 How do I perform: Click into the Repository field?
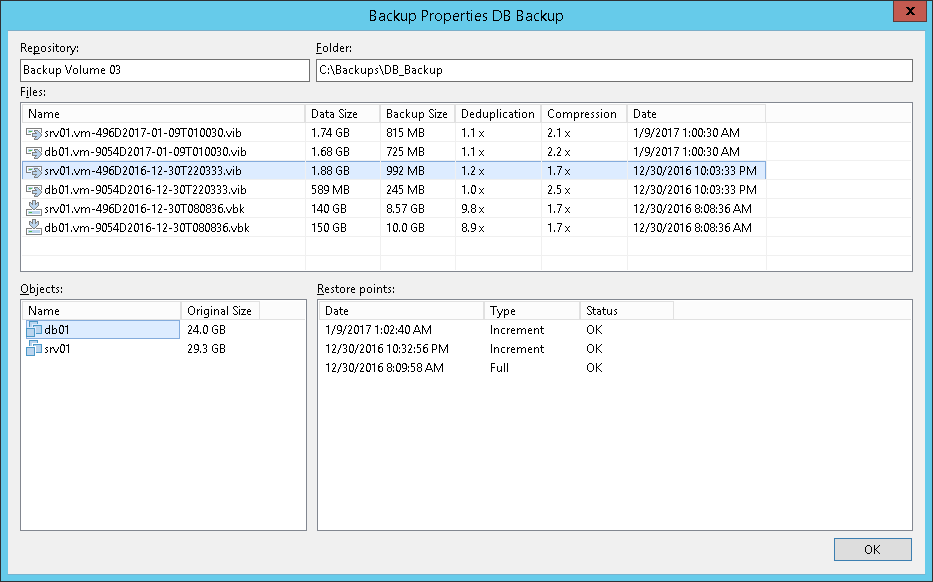(164, 70)
